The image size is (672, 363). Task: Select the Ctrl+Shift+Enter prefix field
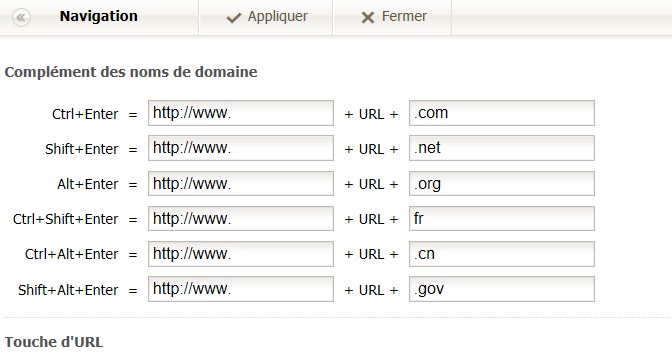click(x=241, y=219)
